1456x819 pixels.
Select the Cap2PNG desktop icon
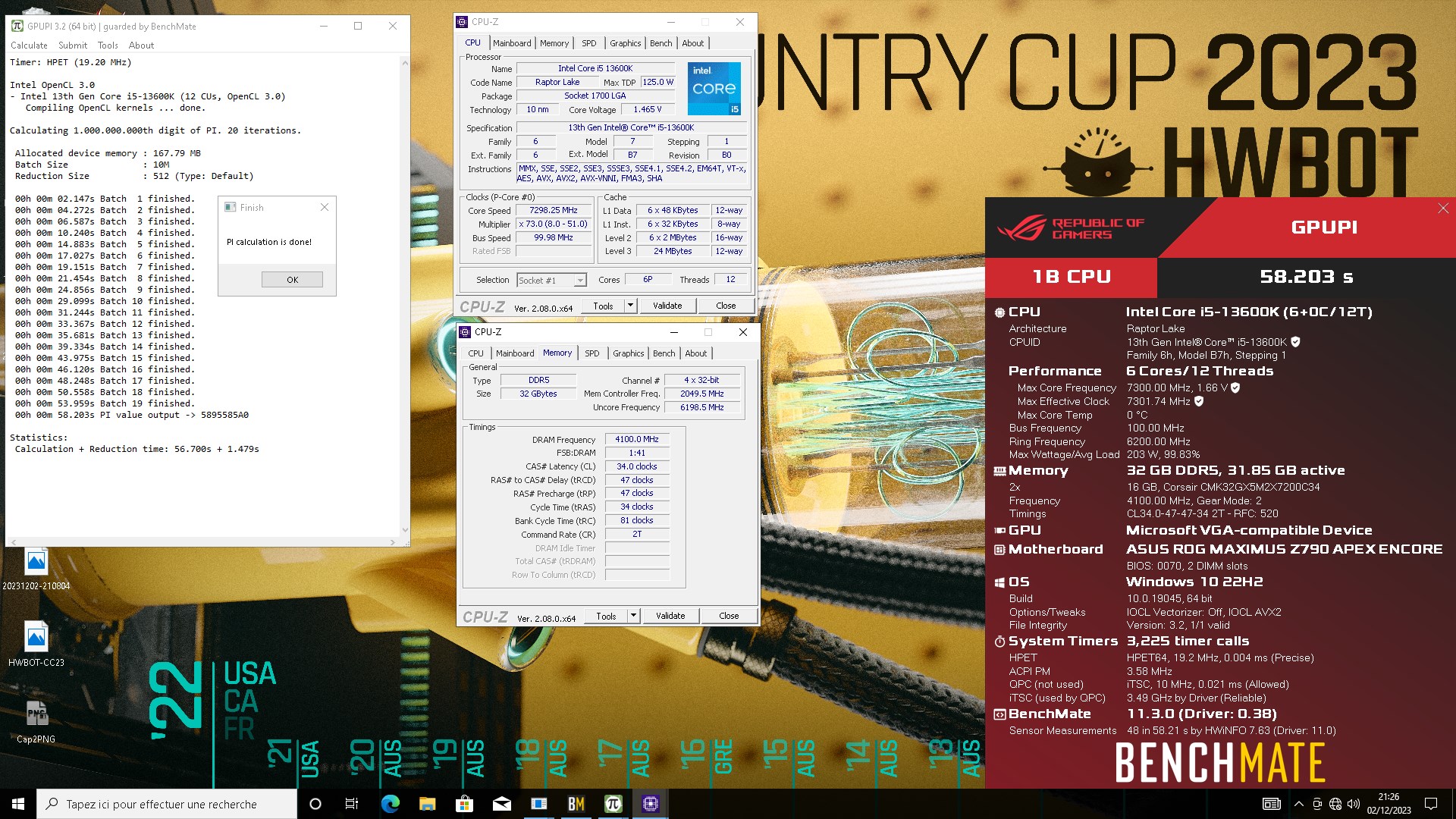click(36, 722)
